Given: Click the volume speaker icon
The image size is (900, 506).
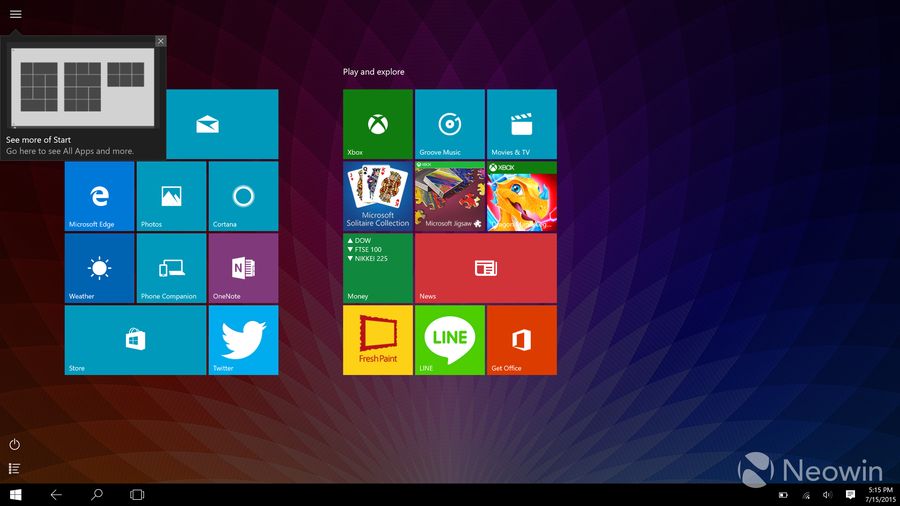Looking at the screenshot, I should tap(827, 495).
